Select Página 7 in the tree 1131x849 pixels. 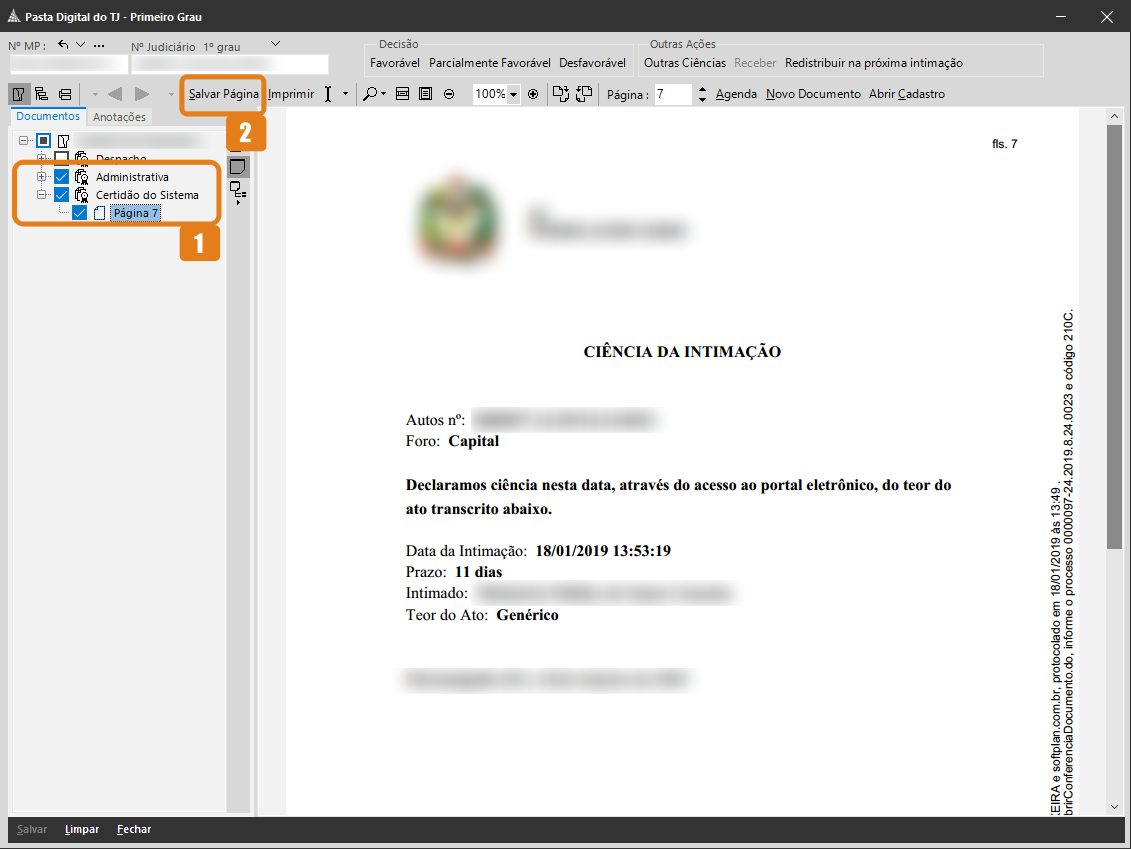[136, 213]
